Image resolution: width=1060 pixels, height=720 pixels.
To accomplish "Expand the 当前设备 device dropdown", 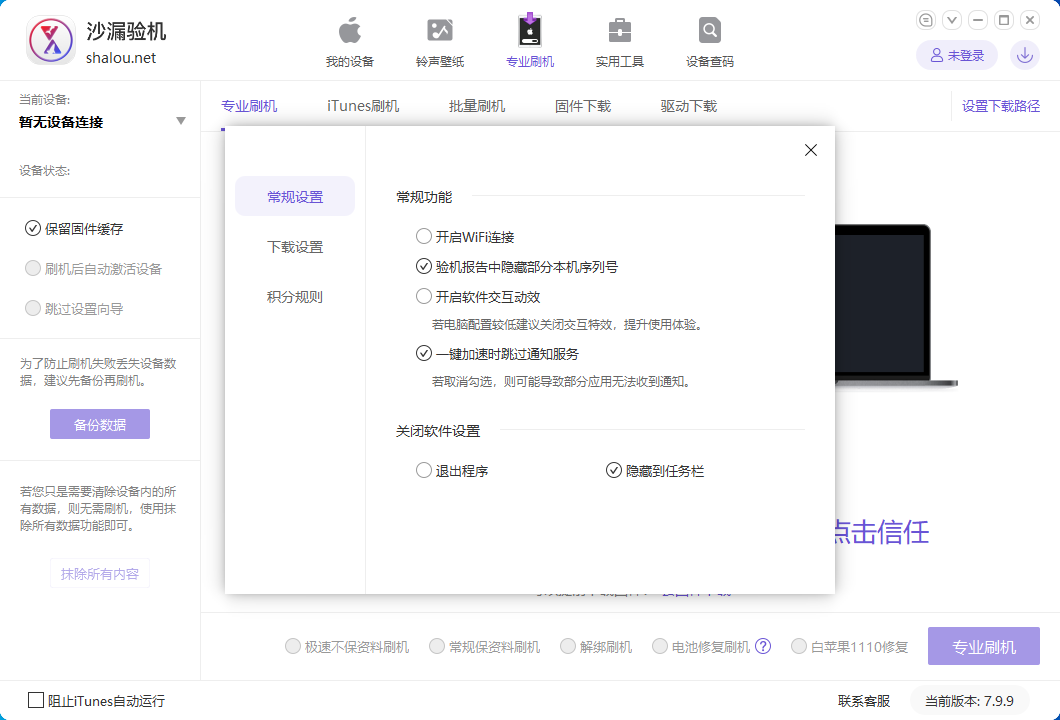I will point(181,120).
